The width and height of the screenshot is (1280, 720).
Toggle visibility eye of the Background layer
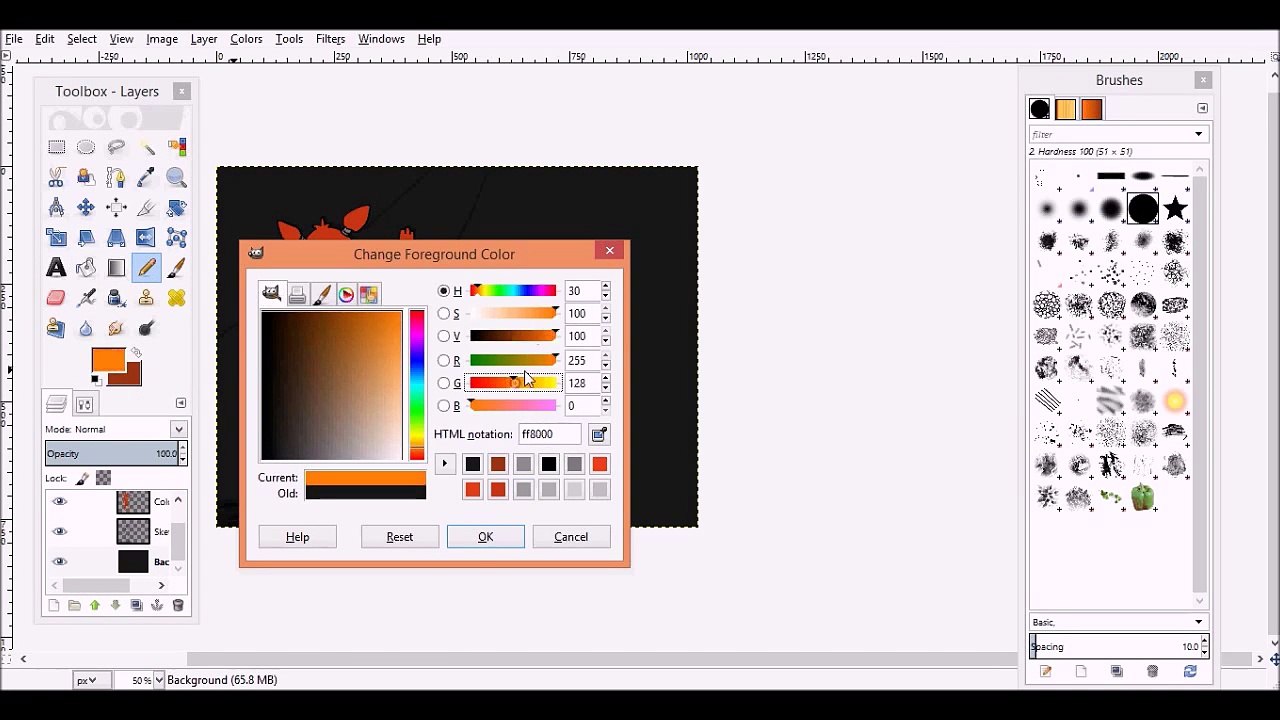click(59, 562)
